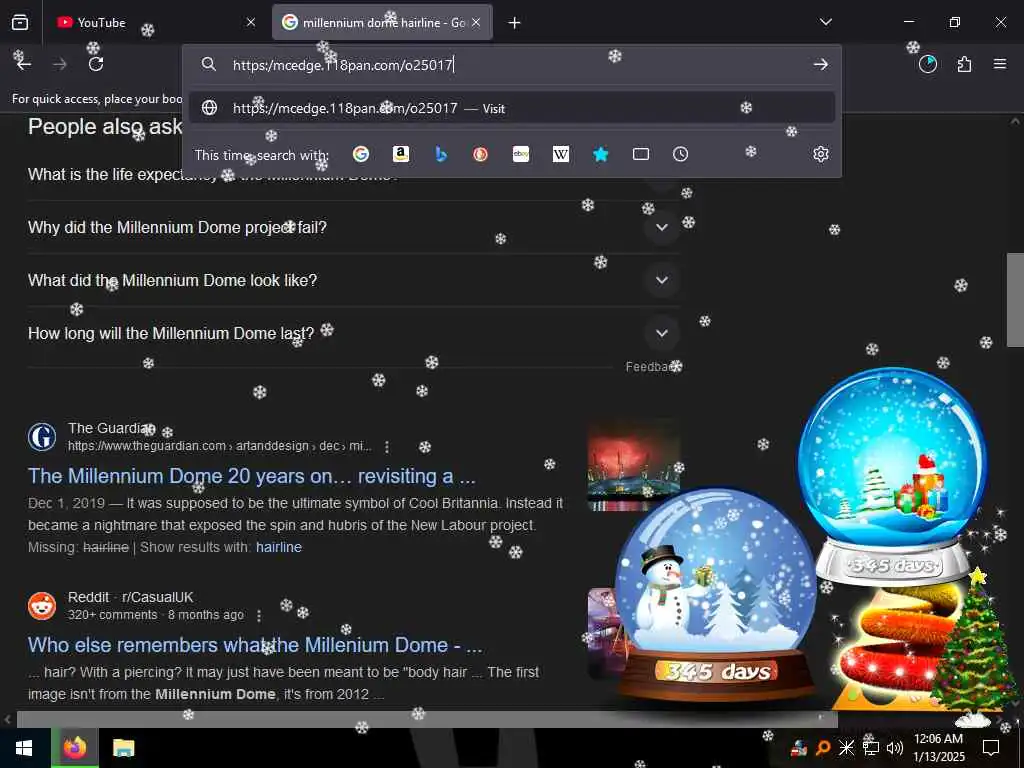Open Firefox from the taskbar
Viewport: 1024px width, 768px height.
(x=75, y=748)
